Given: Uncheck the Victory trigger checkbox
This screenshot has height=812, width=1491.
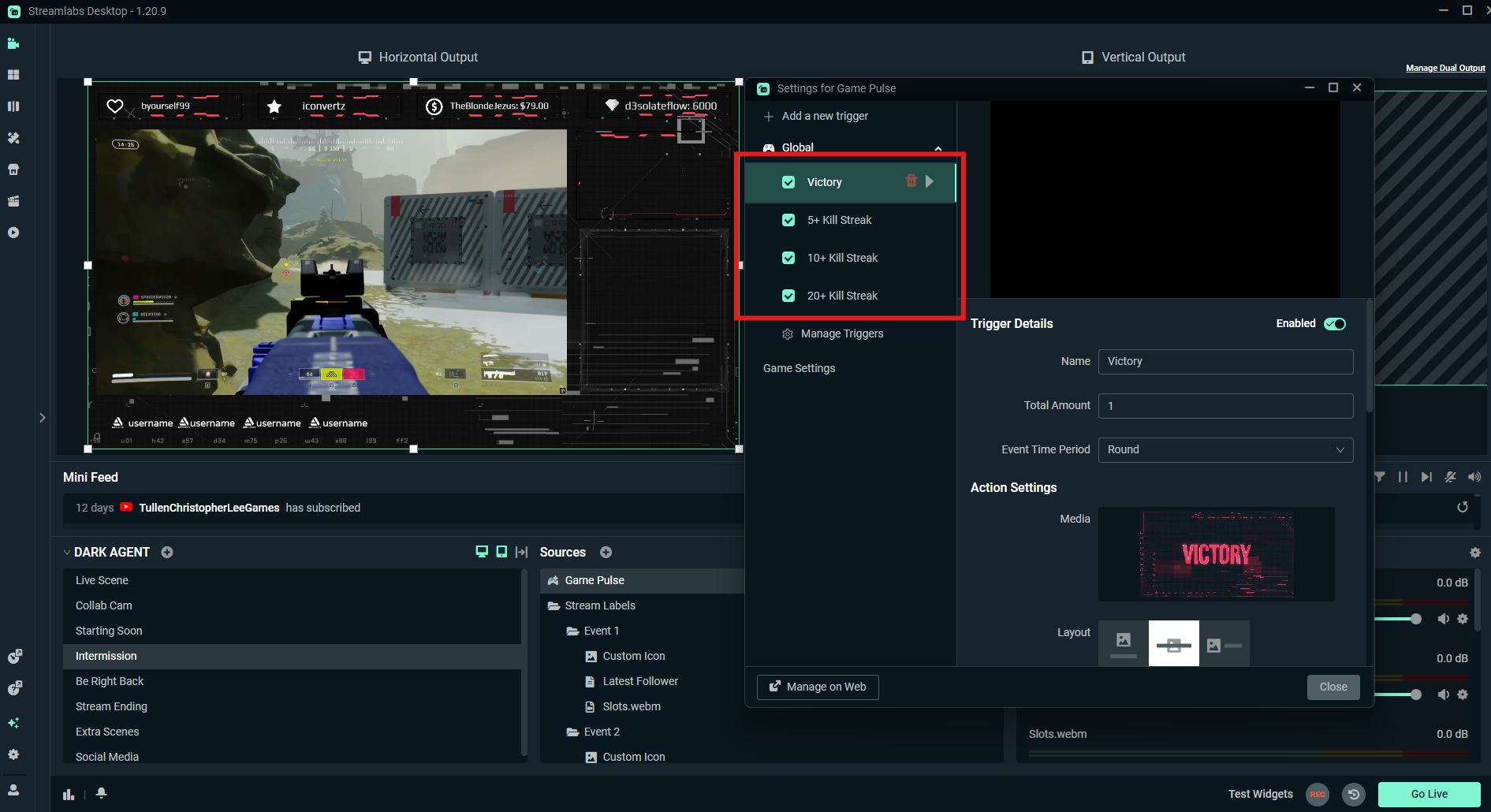Looking at the screenshot, I should click(x=788, y=182).
